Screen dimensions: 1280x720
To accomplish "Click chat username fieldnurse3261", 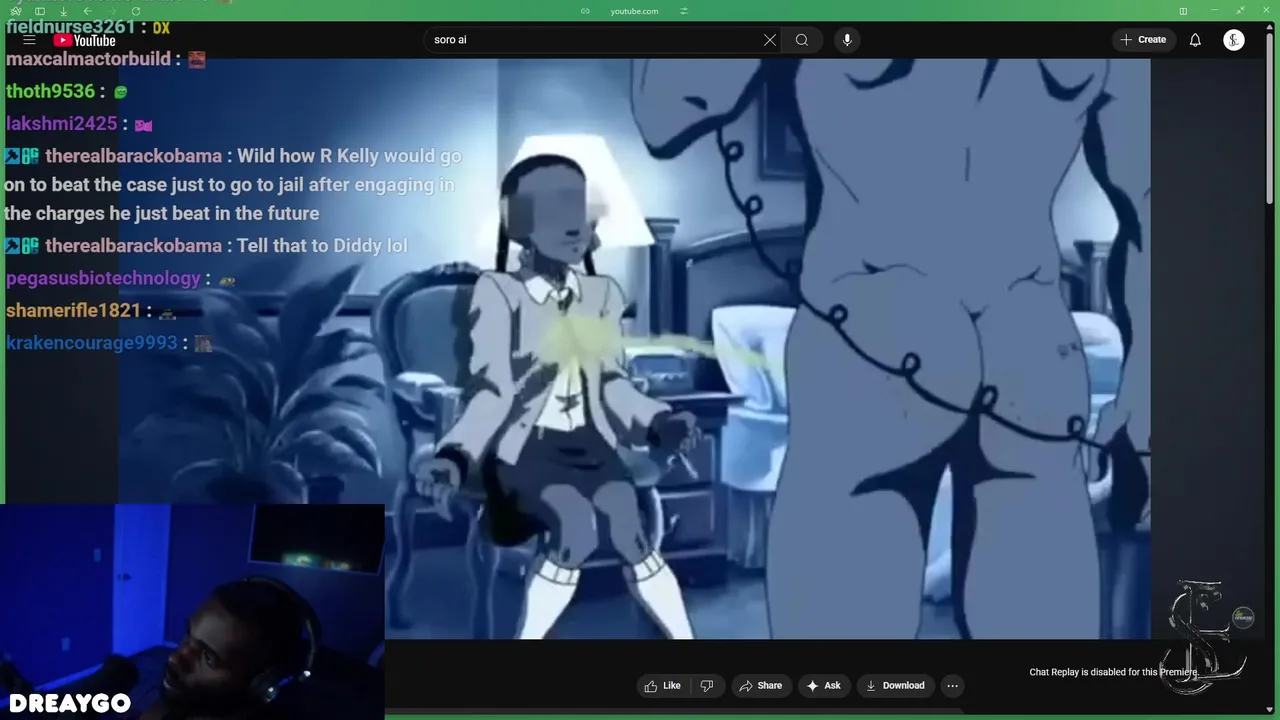I will pos(71,27).
